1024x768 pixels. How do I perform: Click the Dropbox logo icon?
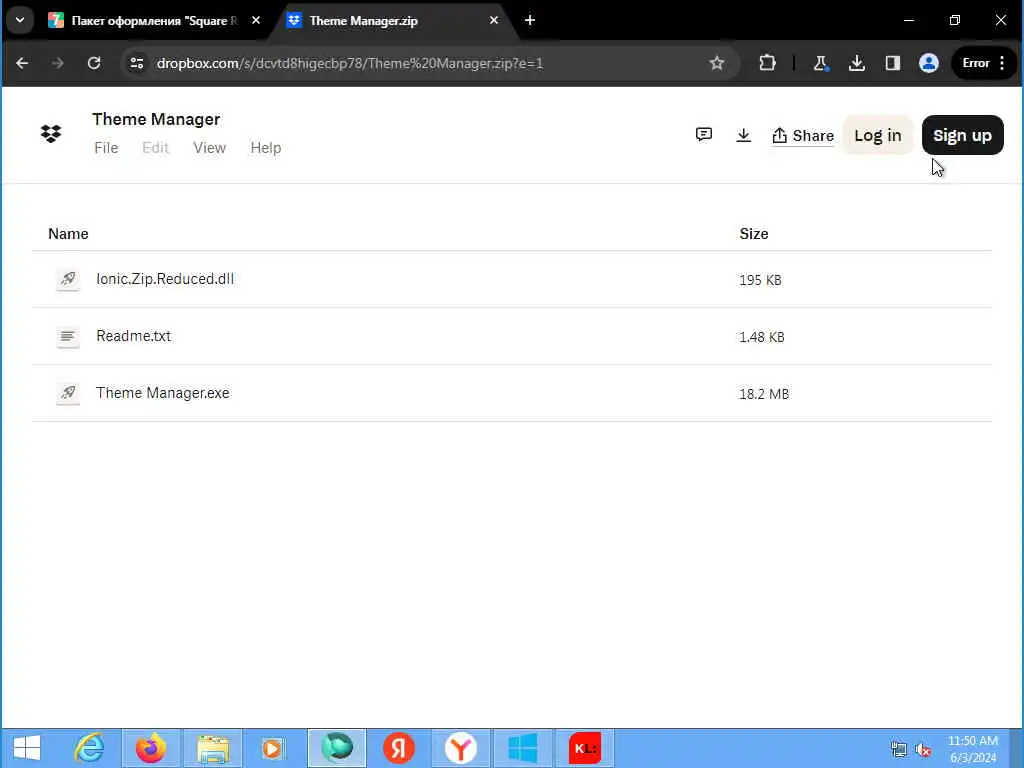point(51,134)
